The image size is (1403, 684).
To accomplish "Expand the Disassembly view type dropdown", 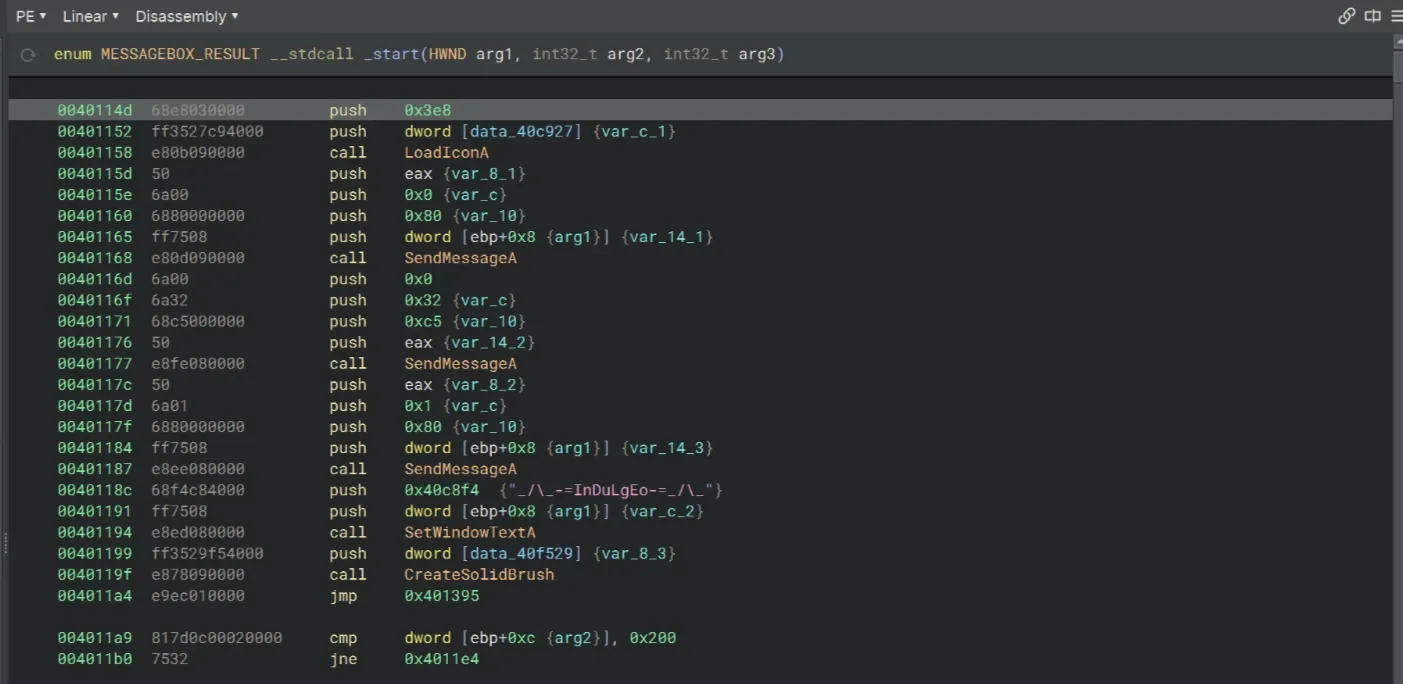I will [186, 16].
